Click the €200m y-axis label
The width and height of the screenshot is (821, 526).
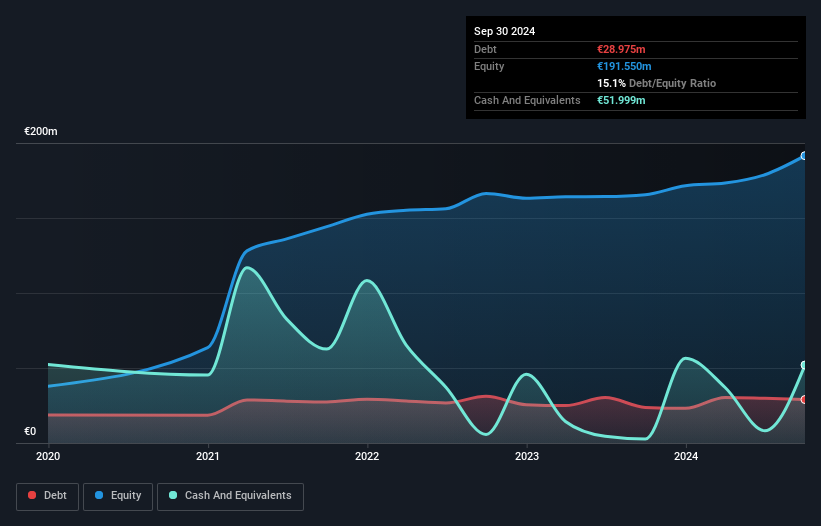tap(41, 131)
